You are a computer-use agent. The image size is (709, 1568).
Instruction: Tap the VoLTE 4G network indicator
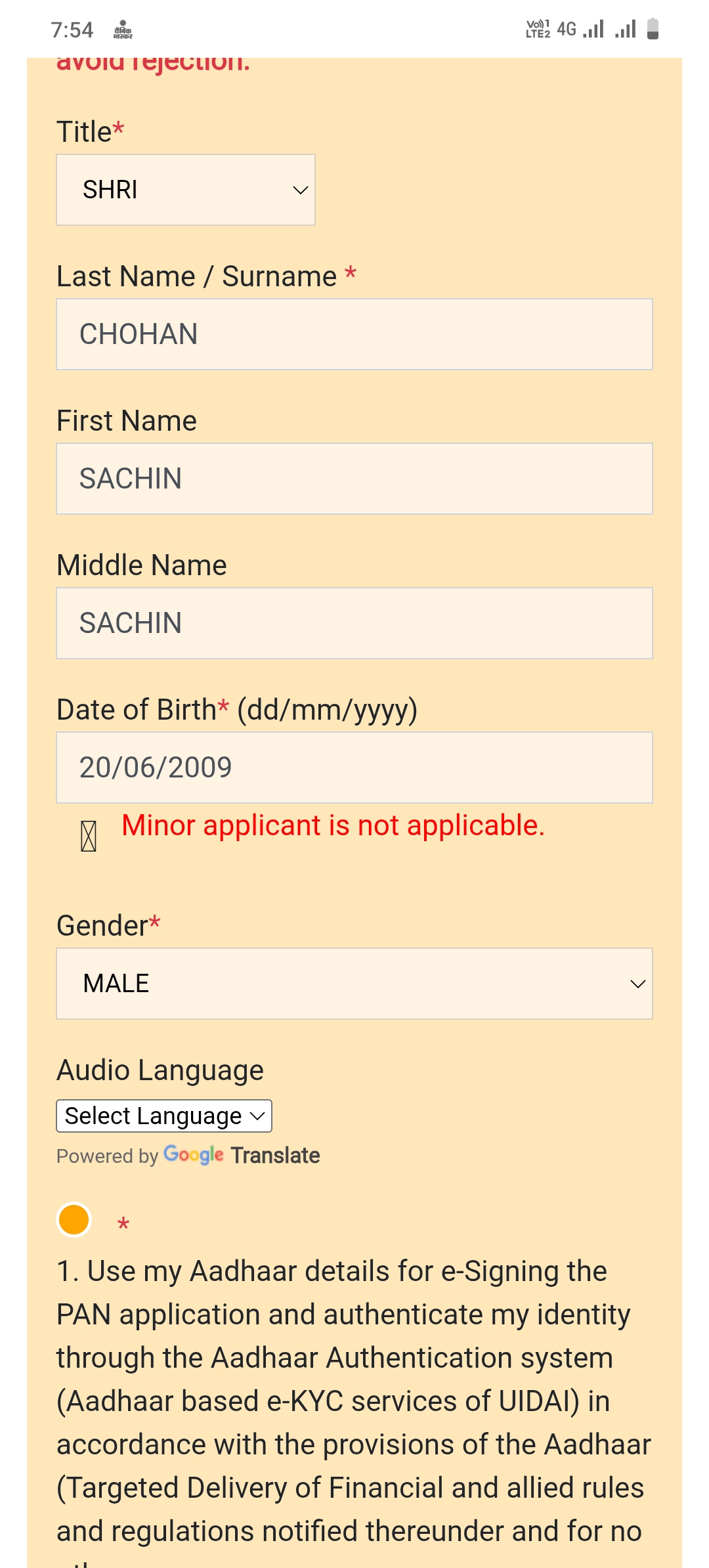[550, 30]
